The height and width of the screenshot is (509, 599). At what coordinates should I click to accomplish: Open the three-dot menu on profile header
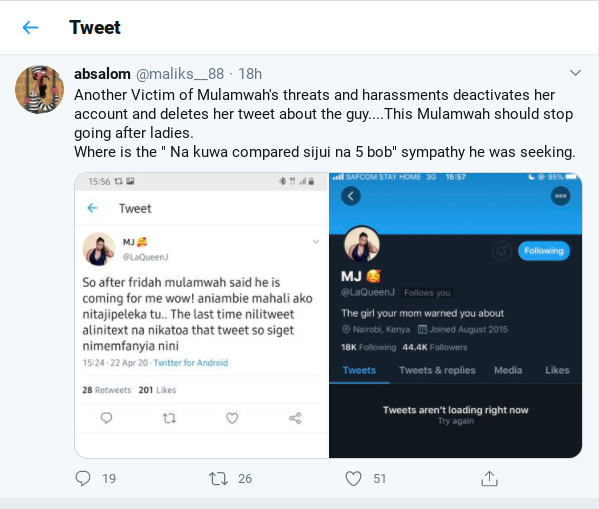pyautogui.click(x=560, y=196)
